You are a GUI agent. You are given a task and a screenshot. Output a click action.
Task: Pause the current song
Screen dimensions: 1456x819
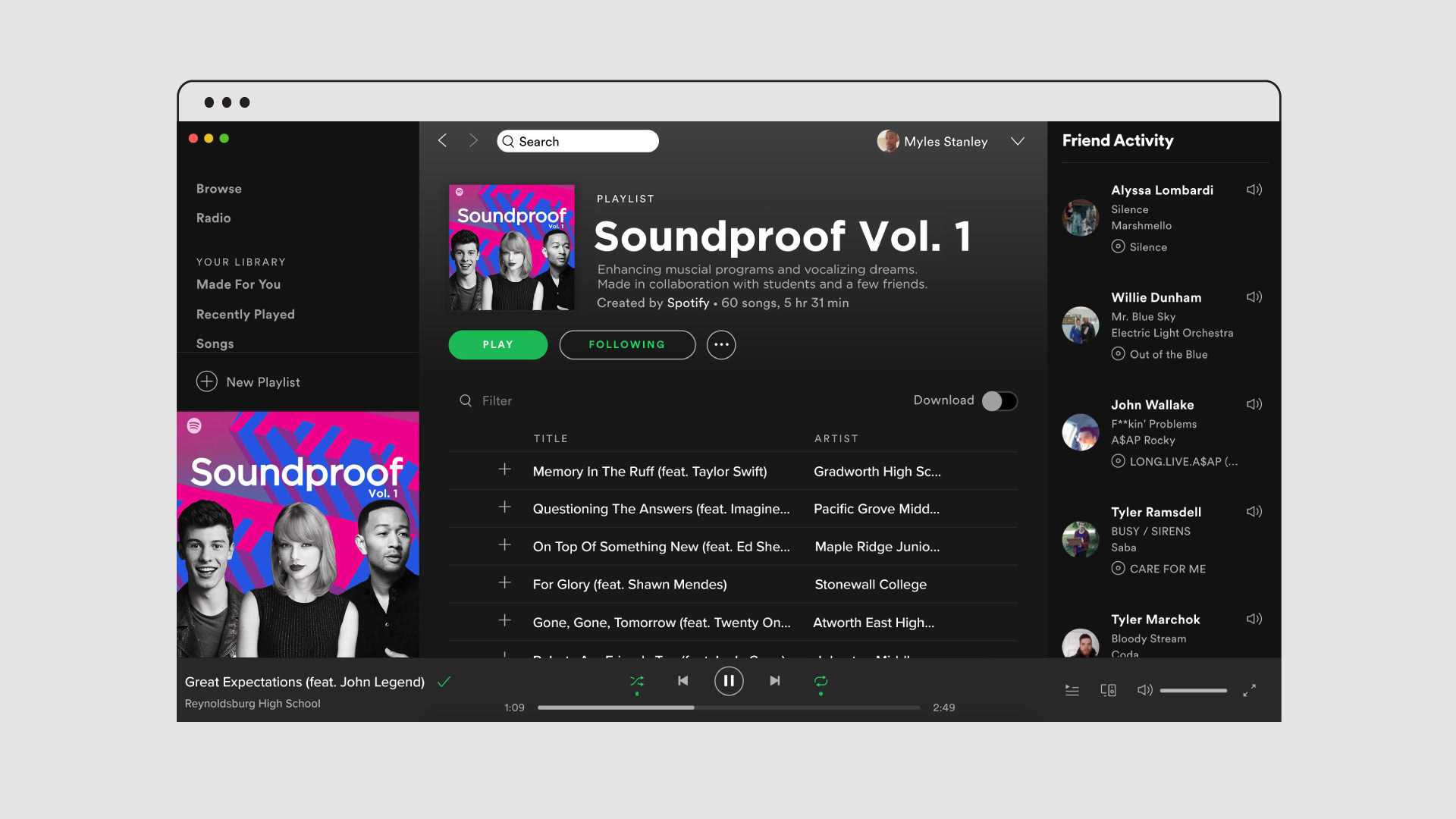(729, 681)
